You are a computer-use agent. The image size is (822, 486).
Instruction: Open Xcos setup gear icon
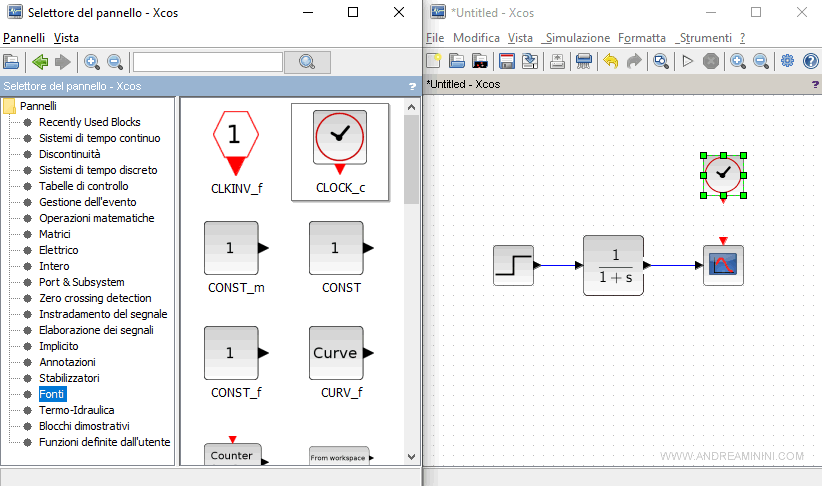tap(787, 61)
